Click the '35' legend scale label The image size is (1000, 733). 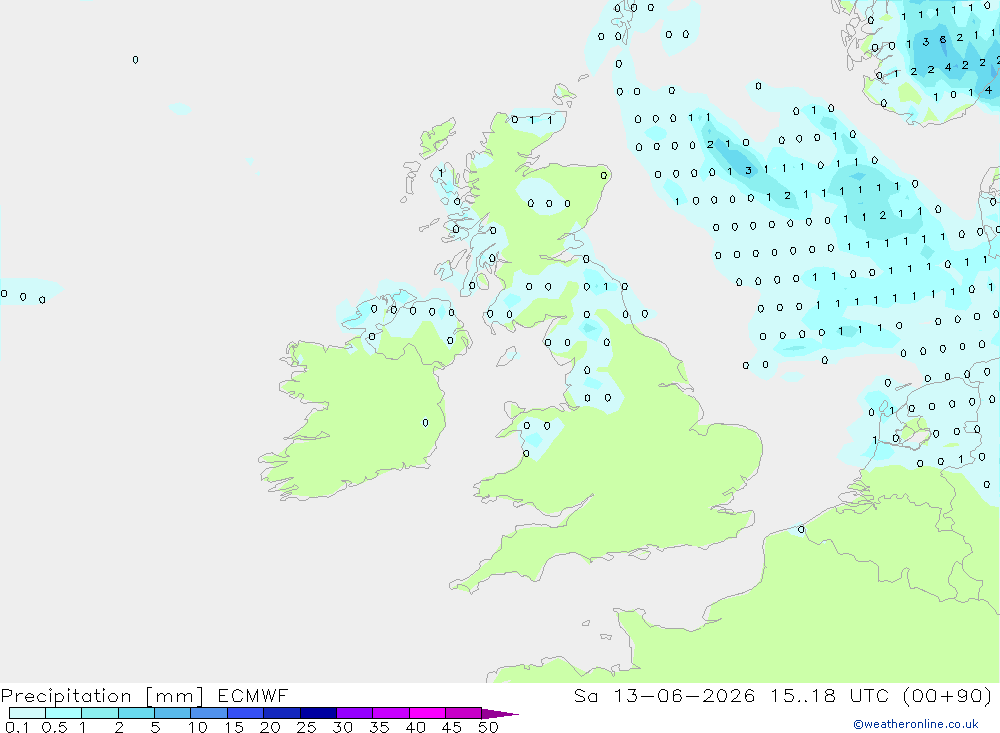pyautogui.click(x=379, y=727)
